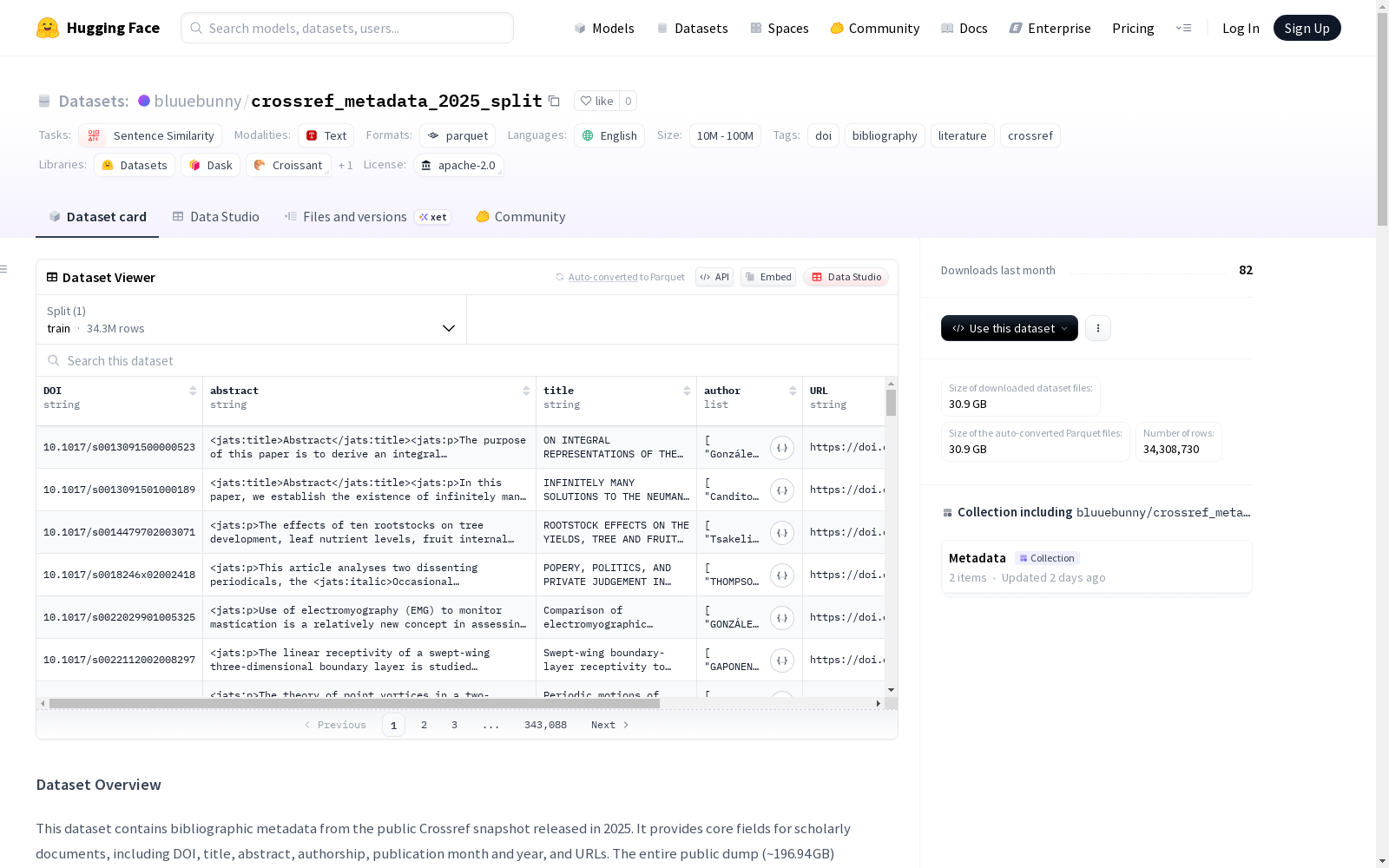
Task: Click the bluuebunny owner link
Action: 197,101
